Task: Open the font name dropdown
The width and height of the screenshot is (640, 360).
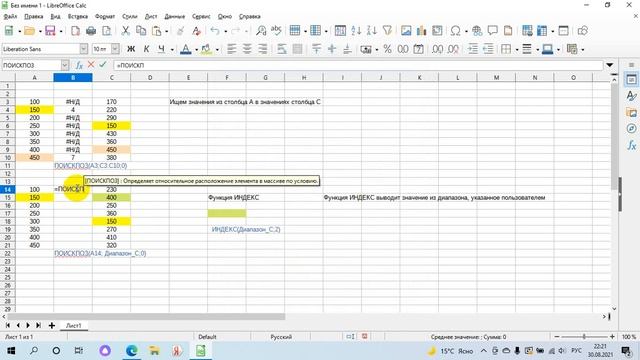Action: click(x=83, y=49)
